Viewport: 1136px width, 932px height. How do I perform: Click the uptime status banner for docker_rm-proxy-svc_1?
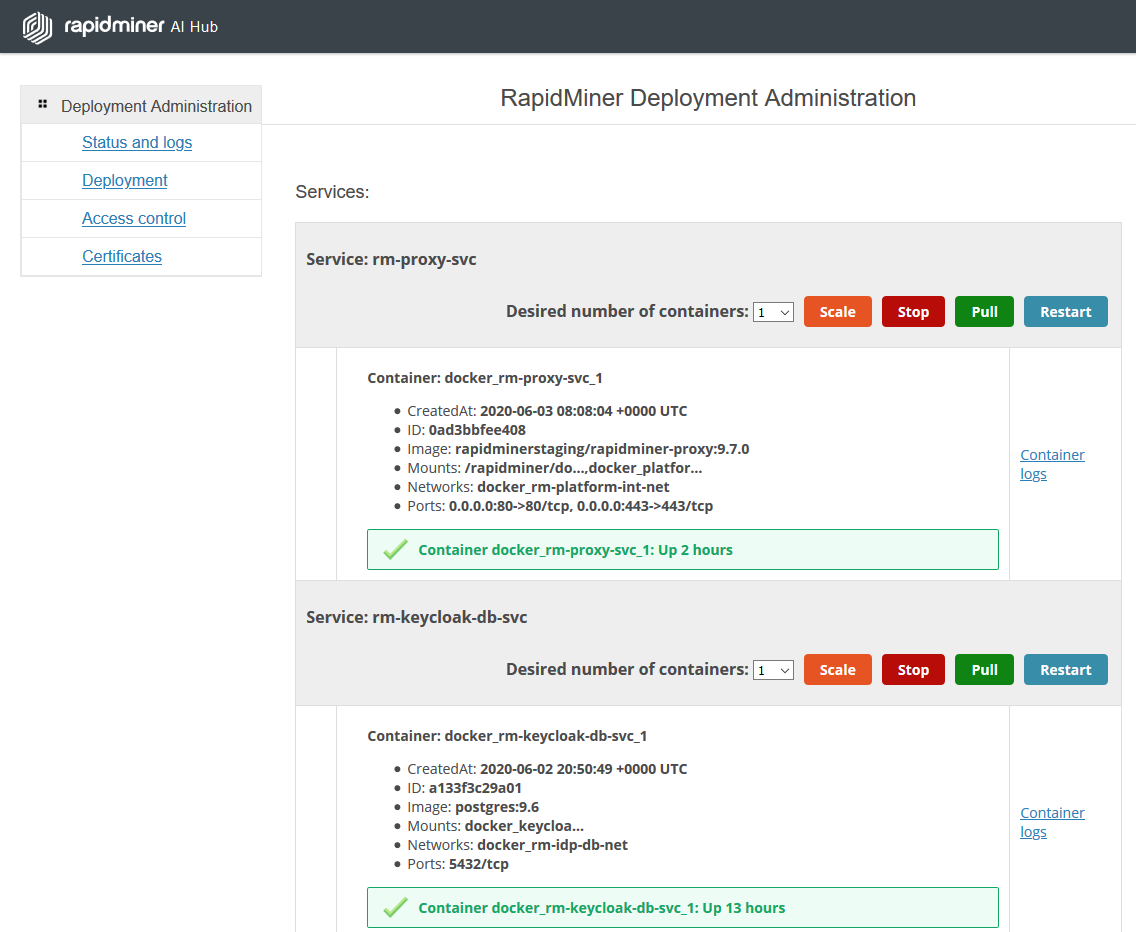tap(682, 549)
